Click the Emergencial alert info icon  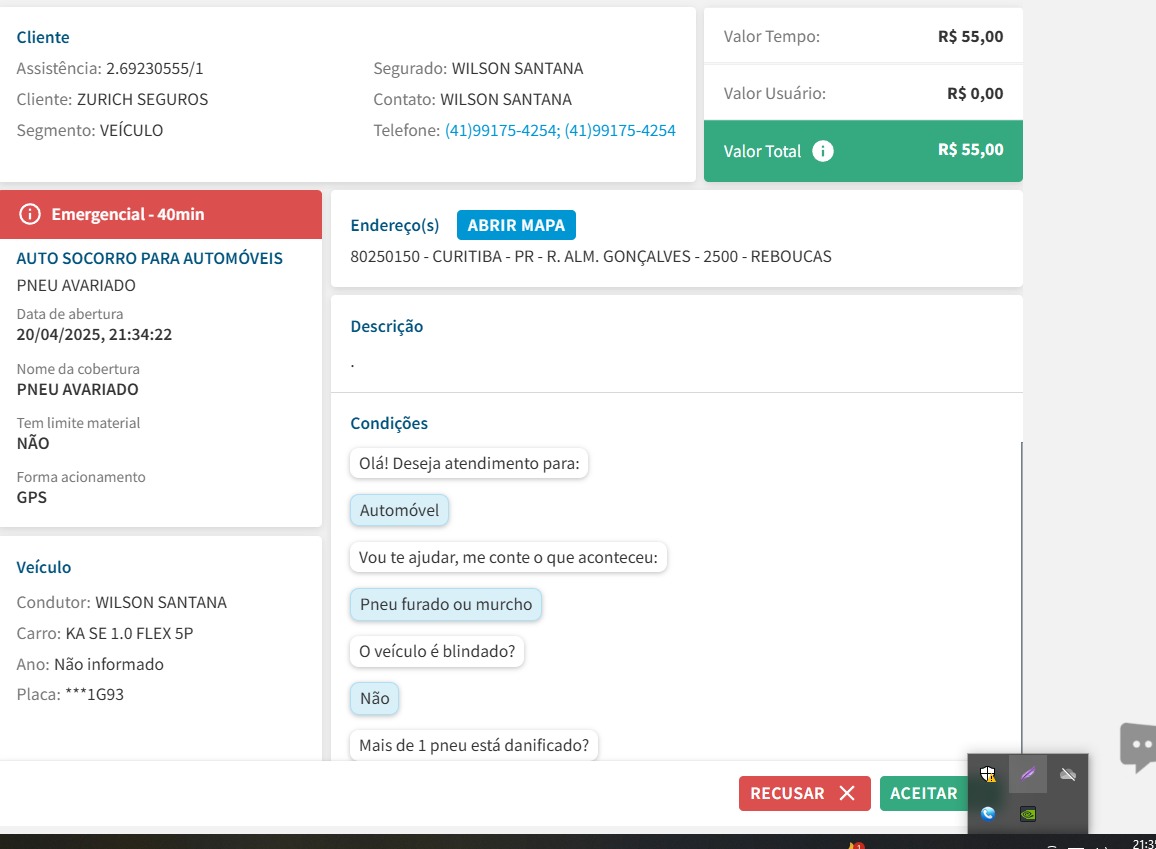(x=31, y=214)
